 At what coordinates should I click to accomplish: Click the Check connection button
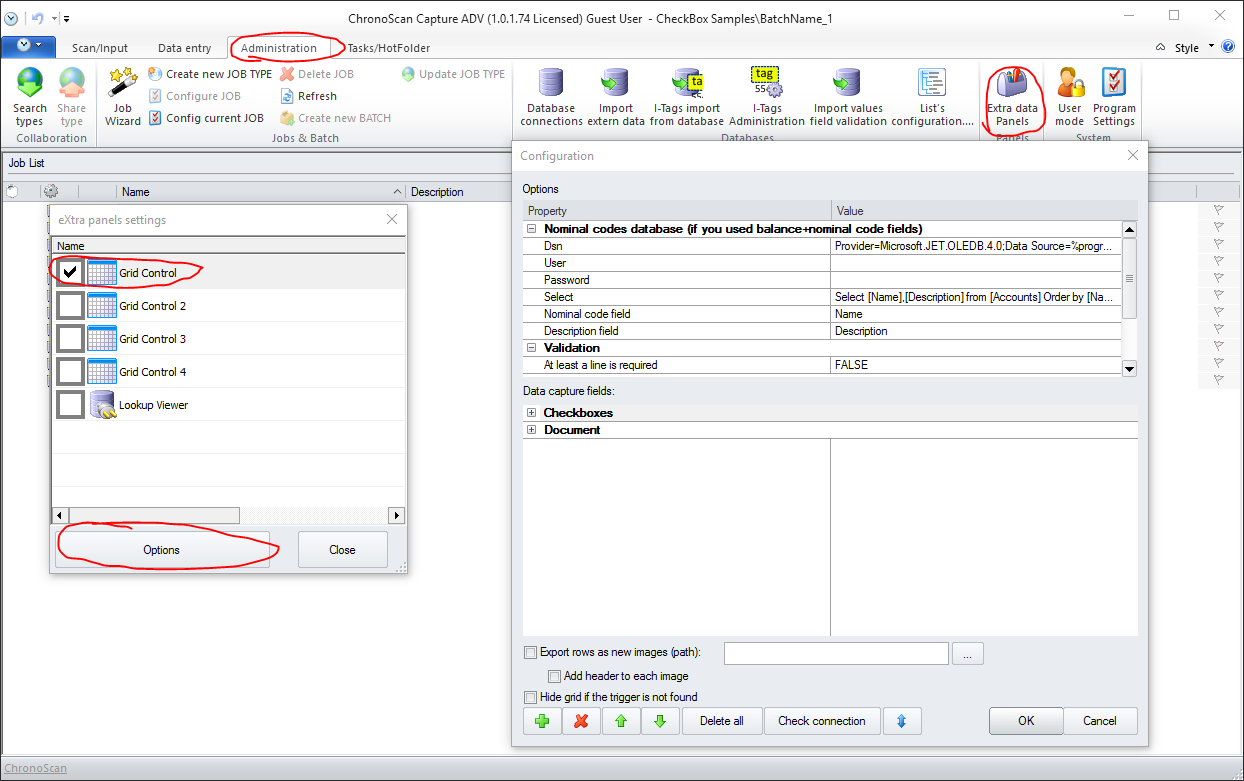click(821, 721)
